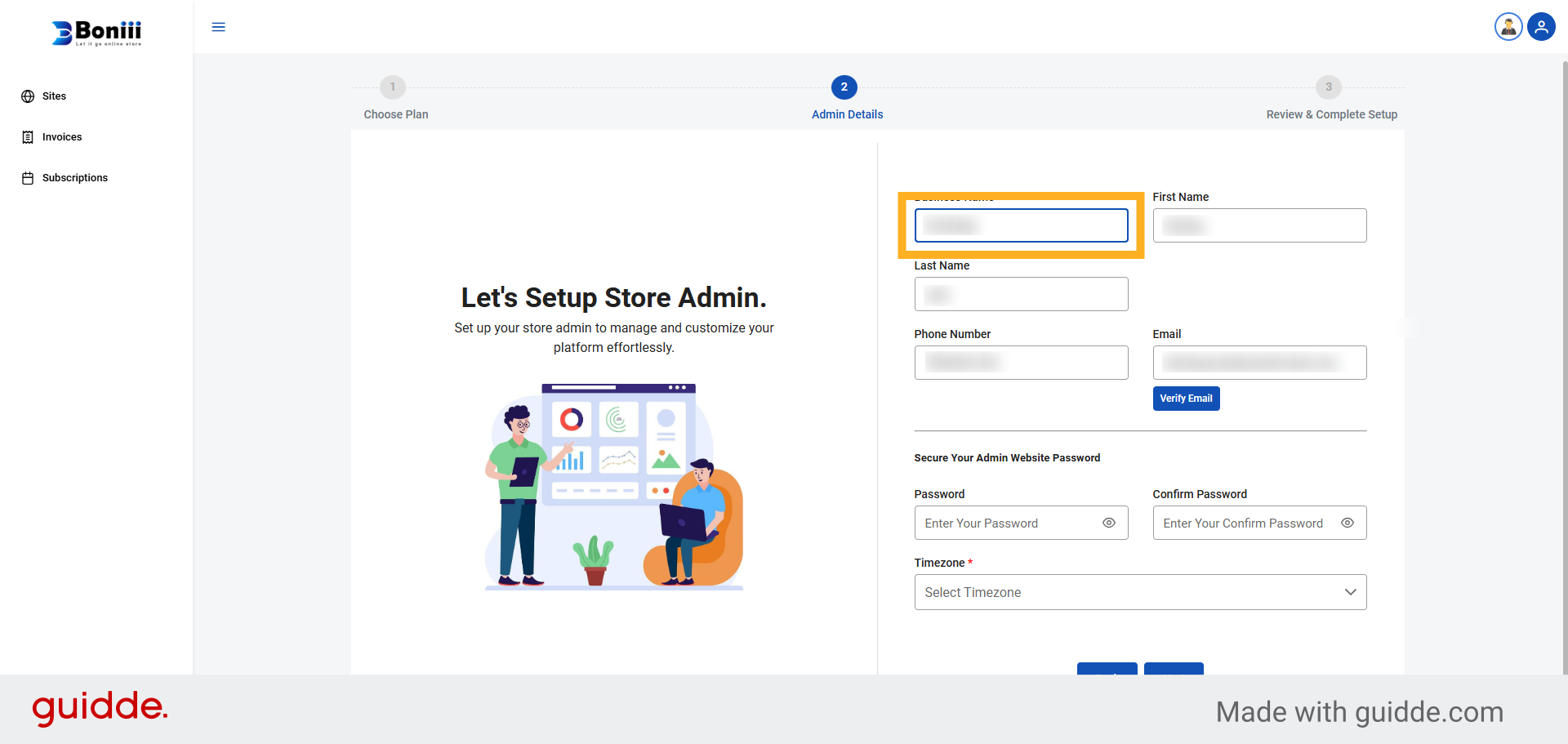The width and height of the screenshot is (1568, 744).
Task: Select the Admin Details step
Action: click(844, 87)
